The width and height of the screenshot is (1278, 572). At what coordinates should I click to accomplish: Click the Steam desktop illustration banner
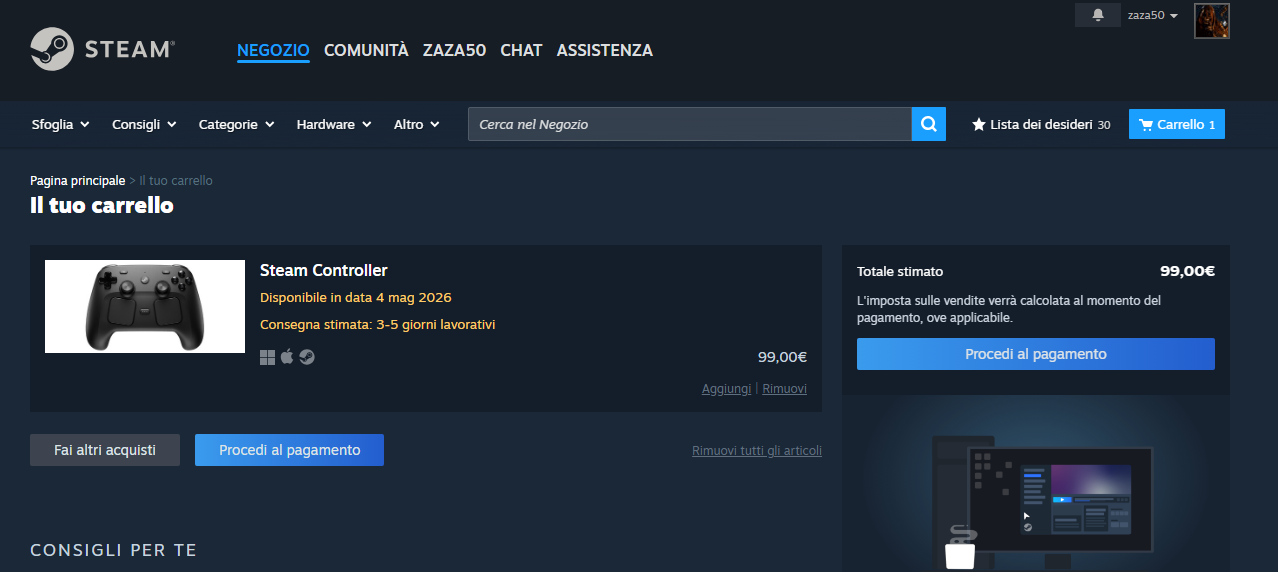coord(1036,484)
